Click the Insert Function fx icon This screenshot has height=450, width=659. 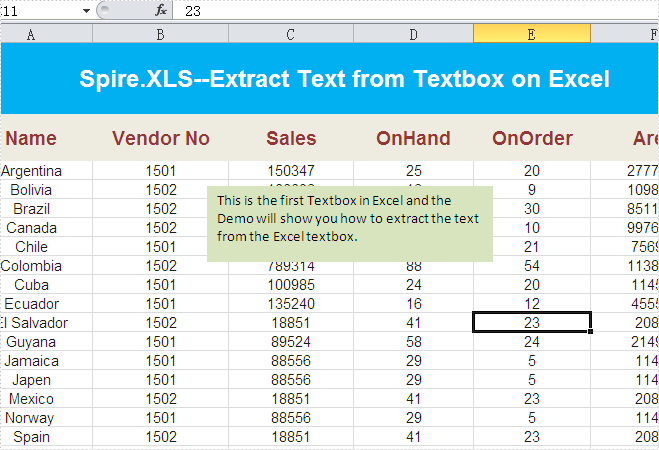point(161,11)
